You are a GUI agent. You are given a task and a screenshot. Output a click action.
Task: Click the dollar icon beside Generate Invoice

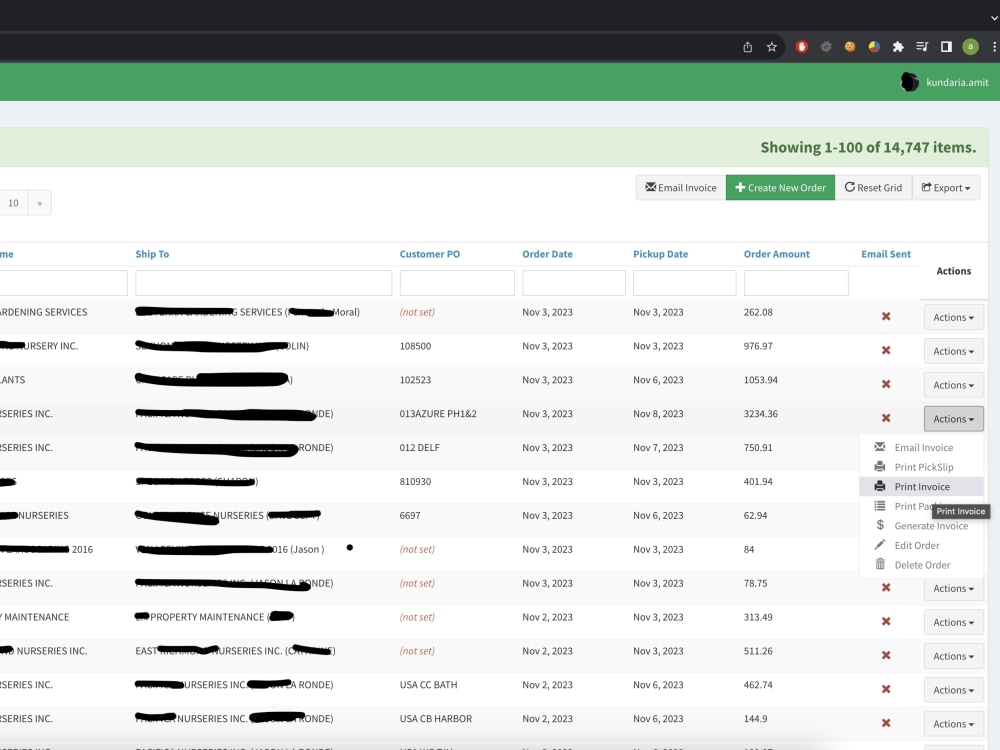pyautogui.click(x=879, y=525)
